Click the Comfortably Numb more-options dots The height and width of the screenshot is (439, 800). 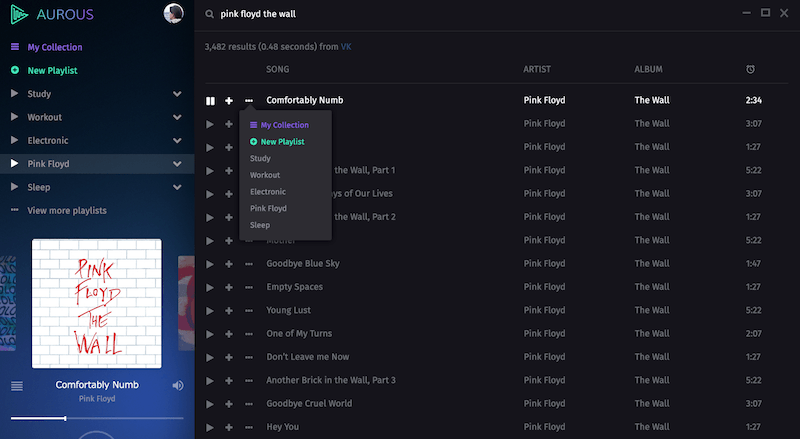[x=249, y=101]
